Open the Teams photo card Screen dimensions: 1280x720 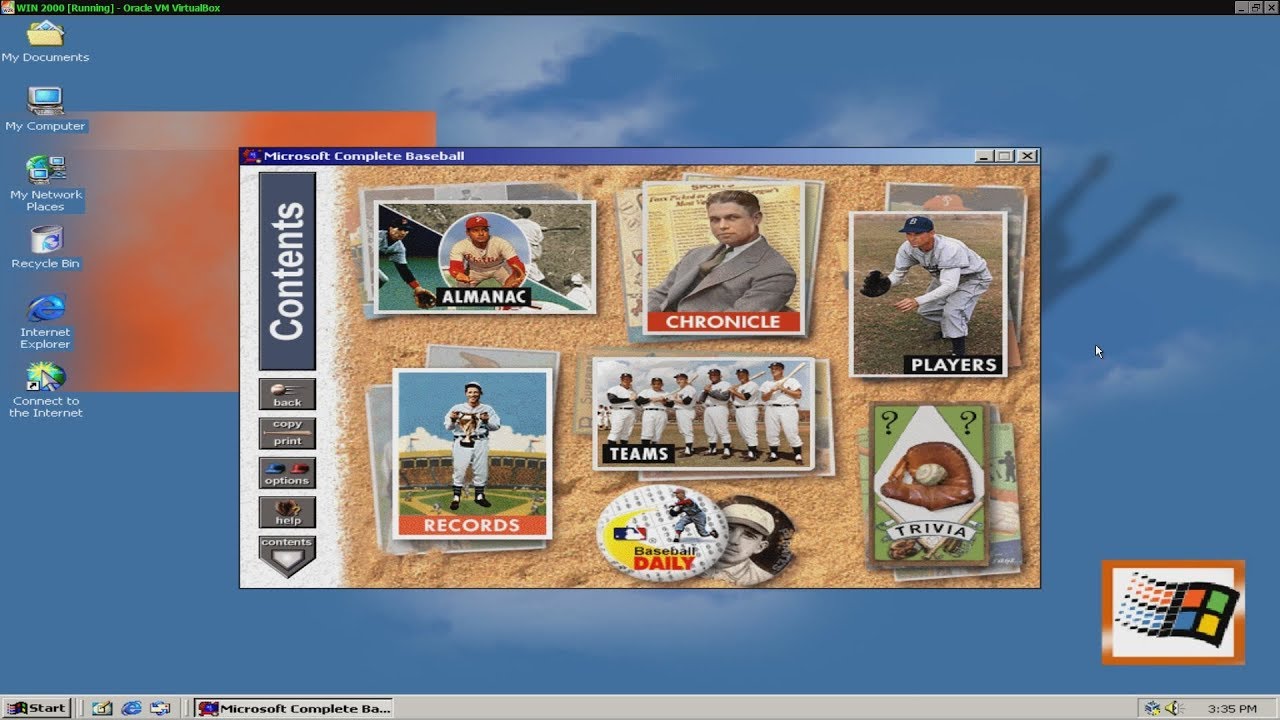[703, 413]
